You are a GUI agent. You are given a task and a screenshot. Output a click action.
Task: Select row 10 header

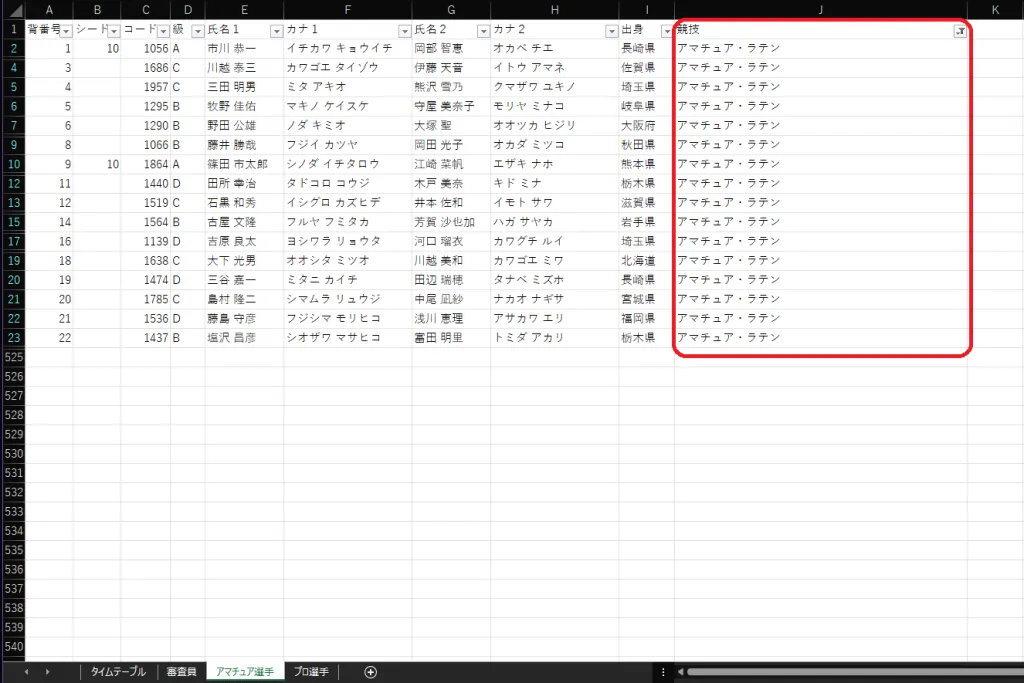(12, 164)
